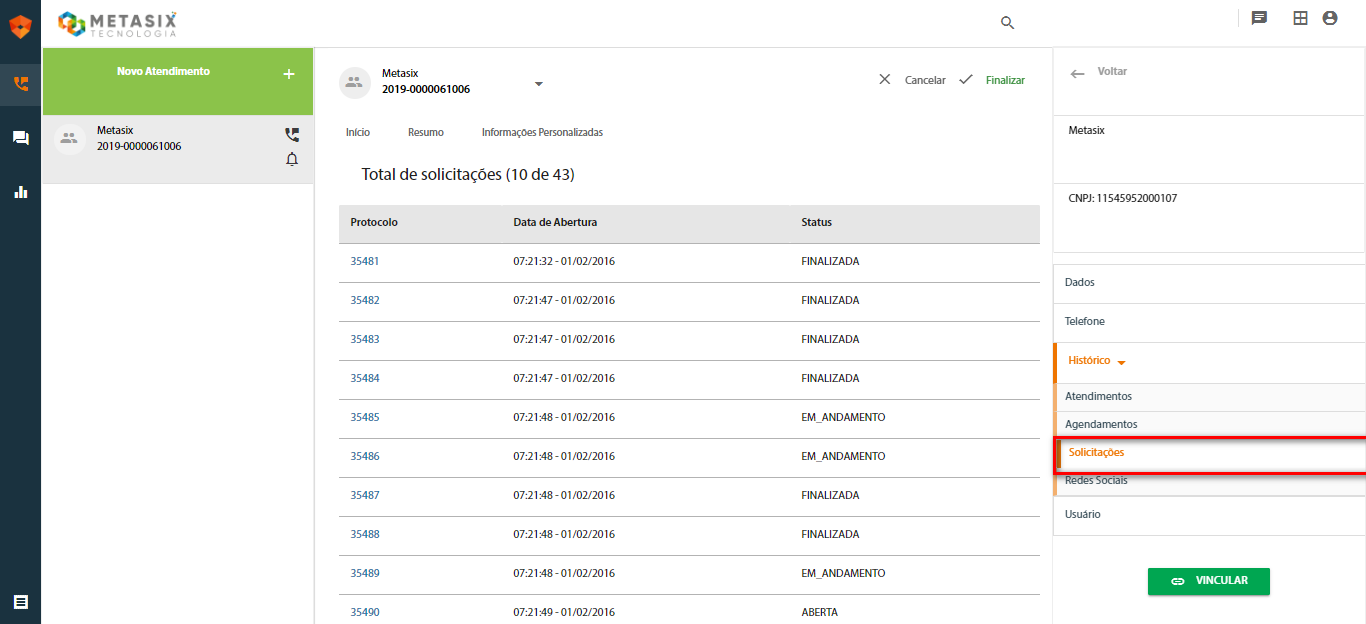Viewport: 1366px width, 624px height.
Task: Select Metasix 2019-0000061006 attendance card
Action: click(178, 149)
